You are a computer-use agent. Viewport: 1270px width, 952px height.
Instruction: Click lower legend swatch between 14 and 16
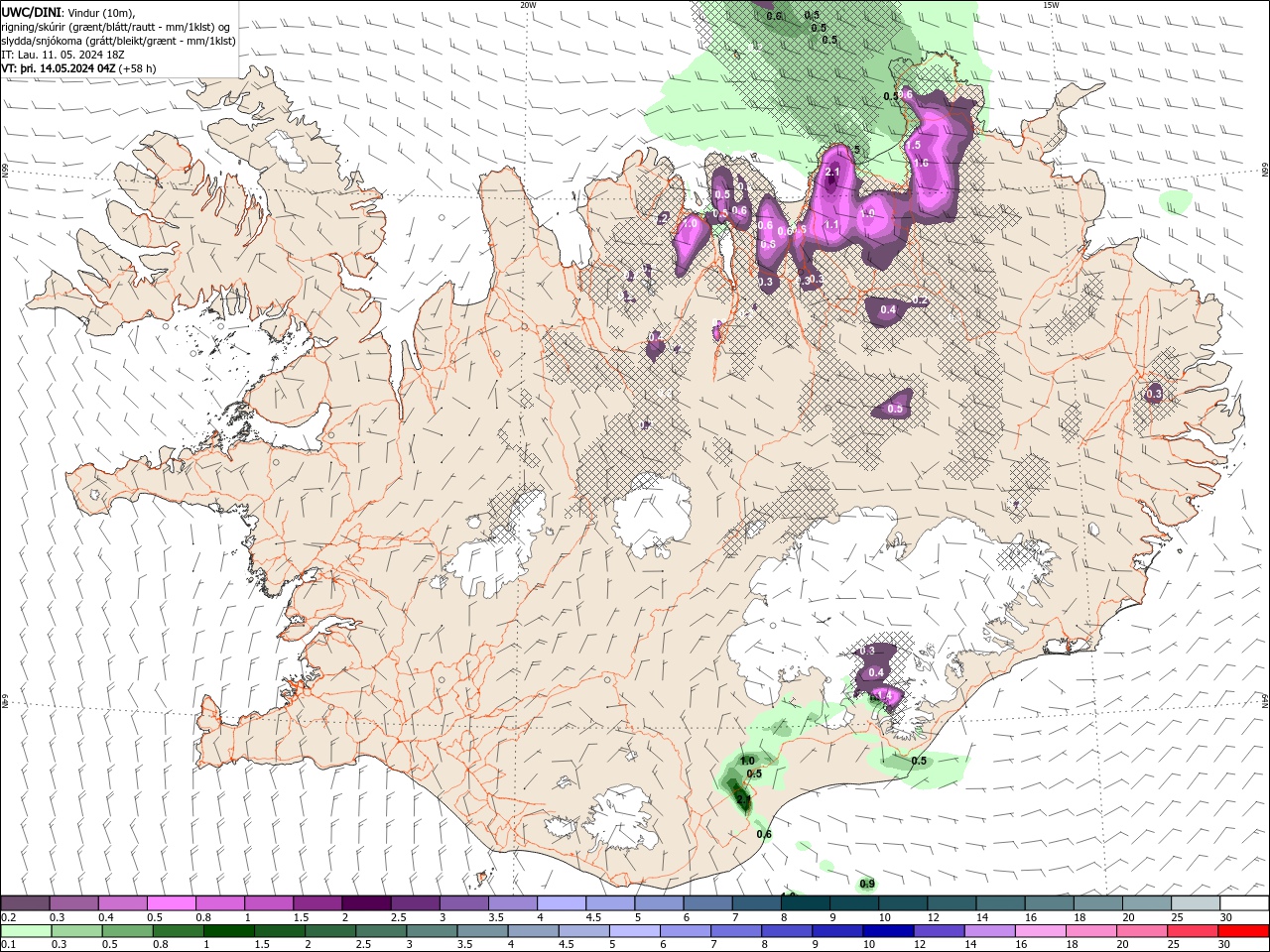[992, 931]
